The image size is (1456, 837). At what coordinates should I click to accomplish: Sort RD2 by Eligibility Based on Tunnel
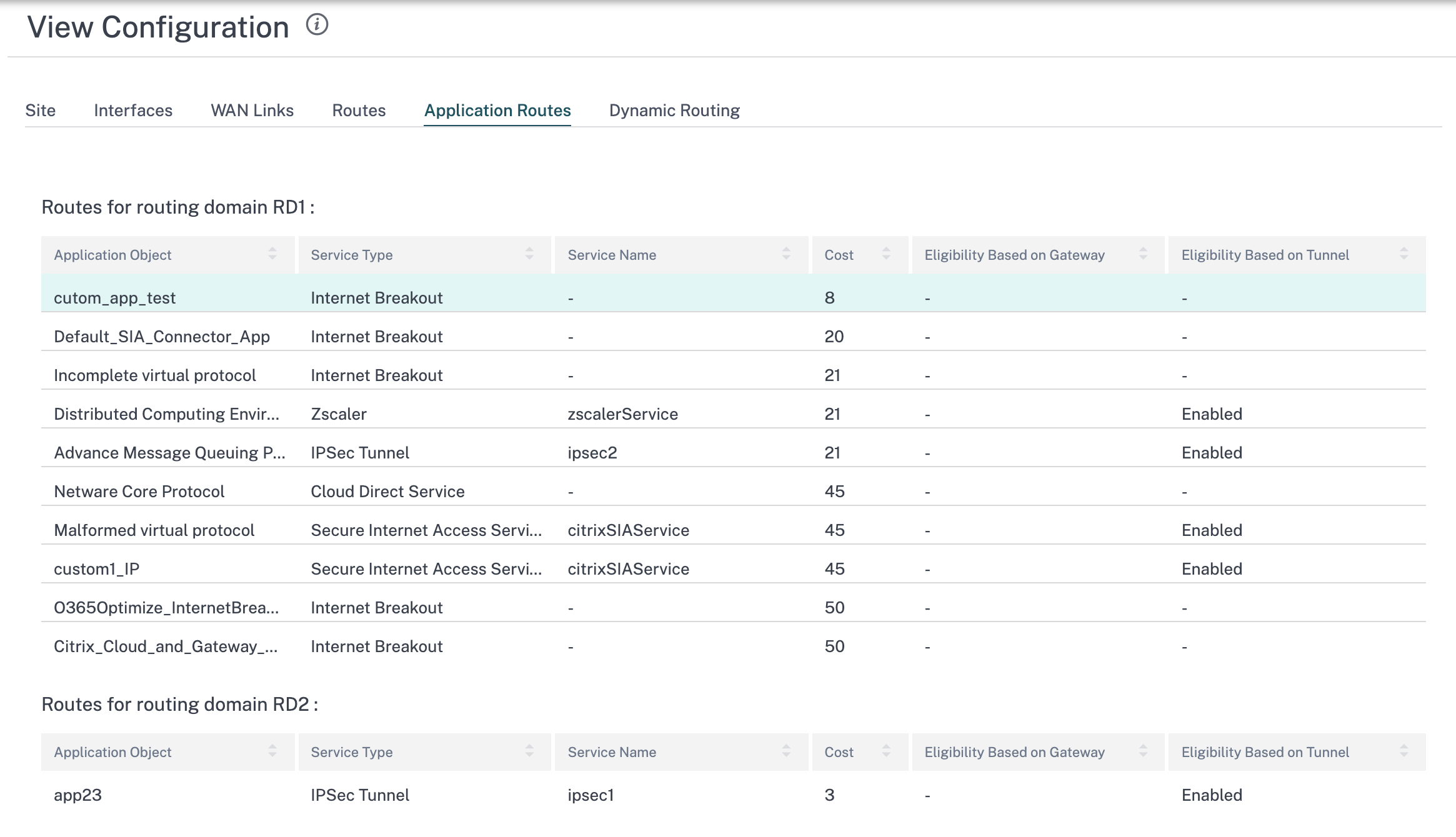[1404, 751]
